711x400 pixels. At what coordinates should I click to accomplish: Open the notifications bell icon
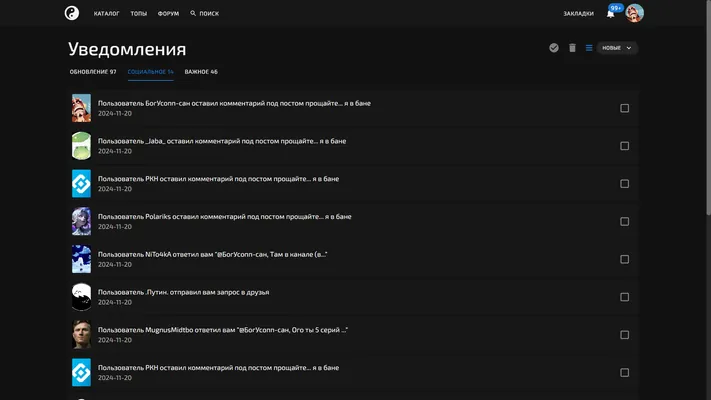(x=610, y=14)
